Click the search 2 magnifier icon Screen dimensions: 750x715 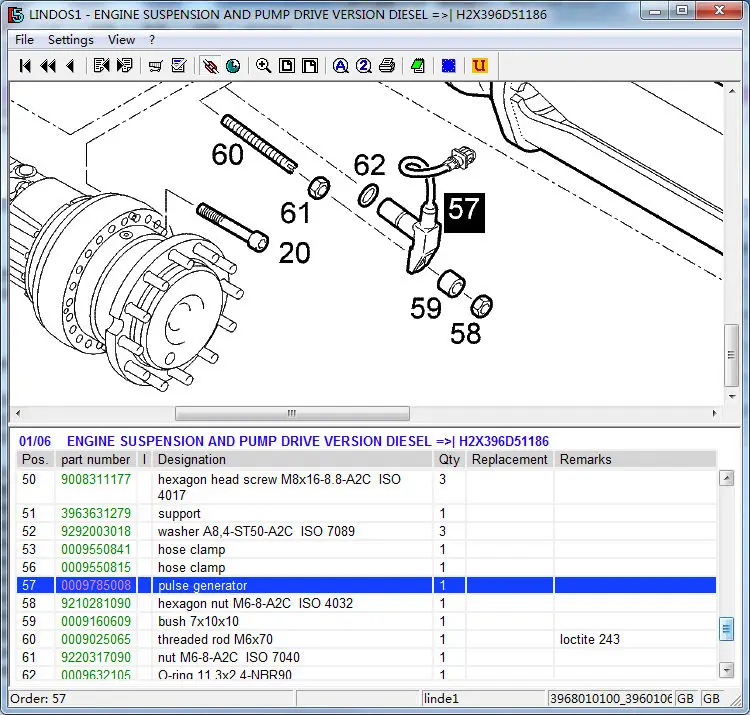[364, 66]
